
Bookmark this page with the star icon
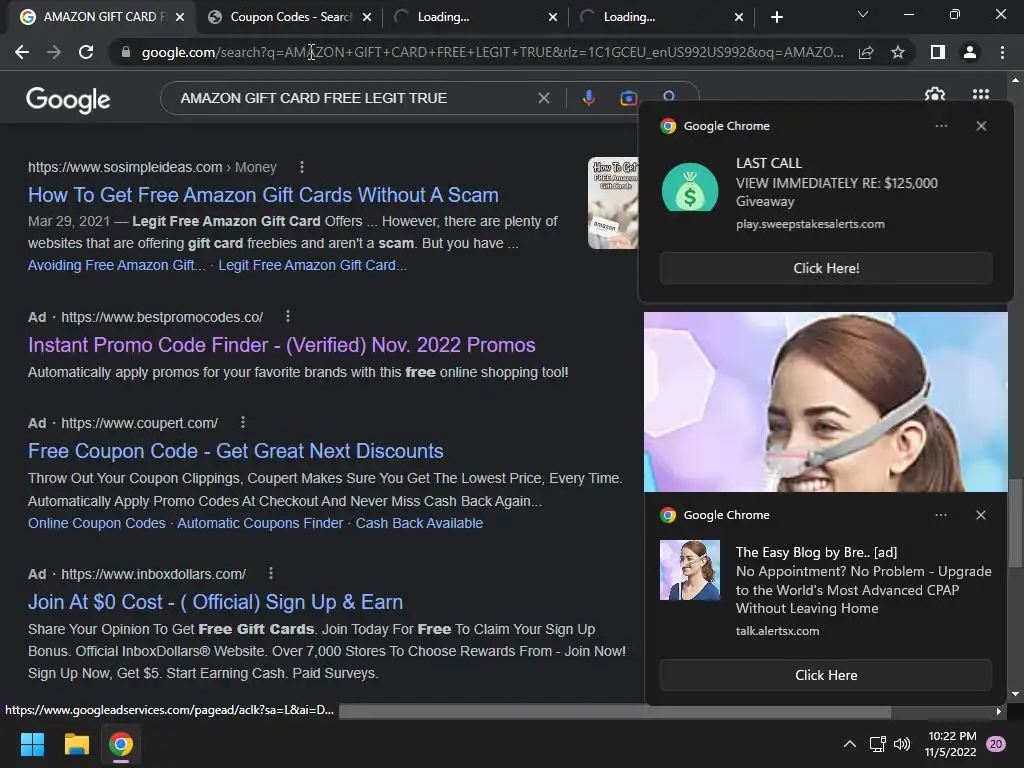point(898,52)
